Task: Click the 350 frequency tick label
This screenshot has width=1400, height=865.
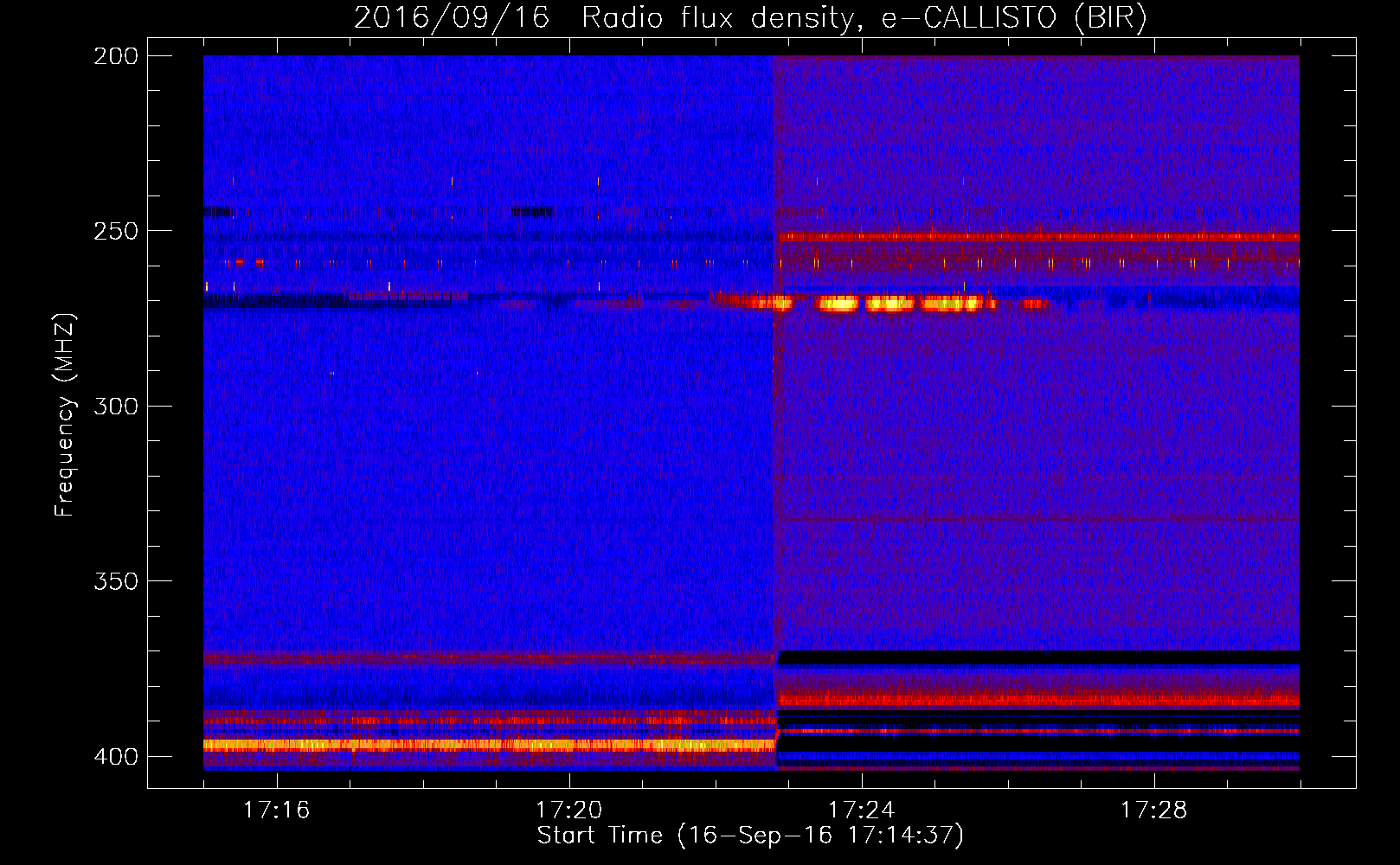Action: click(116, 581)
